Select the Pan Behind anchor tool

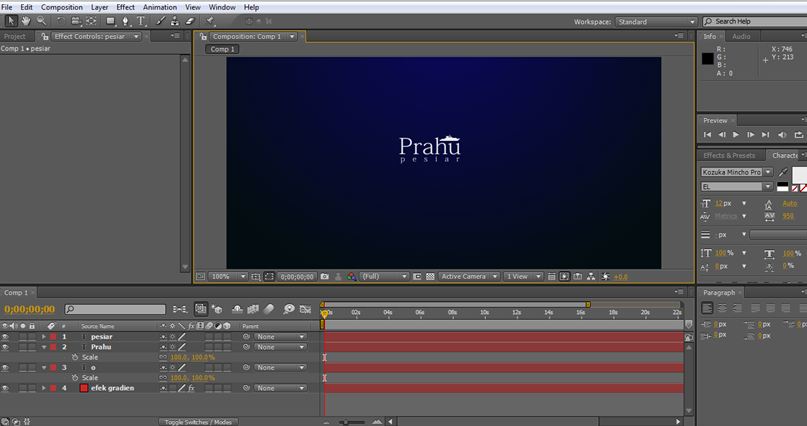91,21
